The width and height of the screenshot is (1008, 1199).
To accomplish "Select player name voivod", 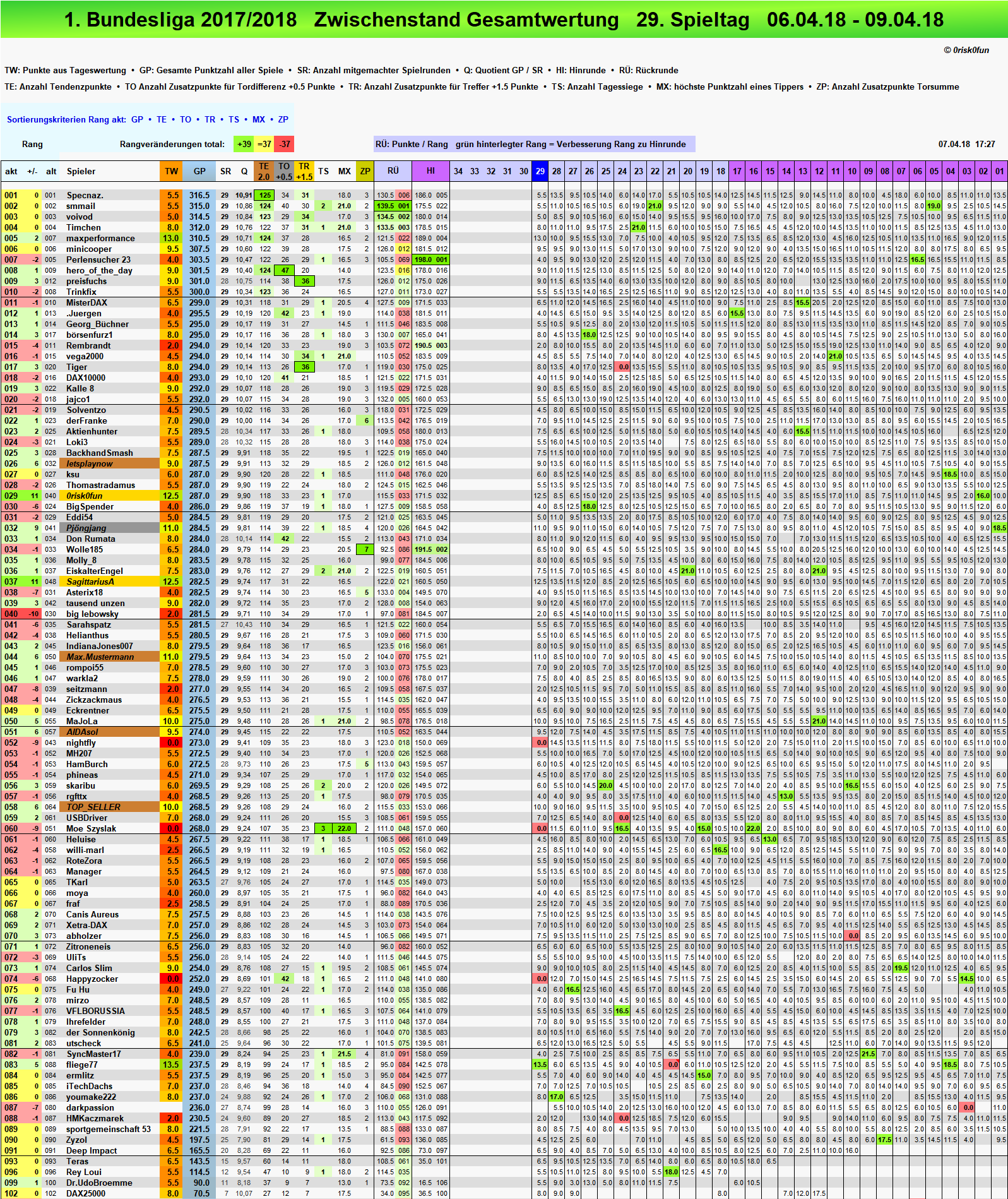I will point(80,217).
